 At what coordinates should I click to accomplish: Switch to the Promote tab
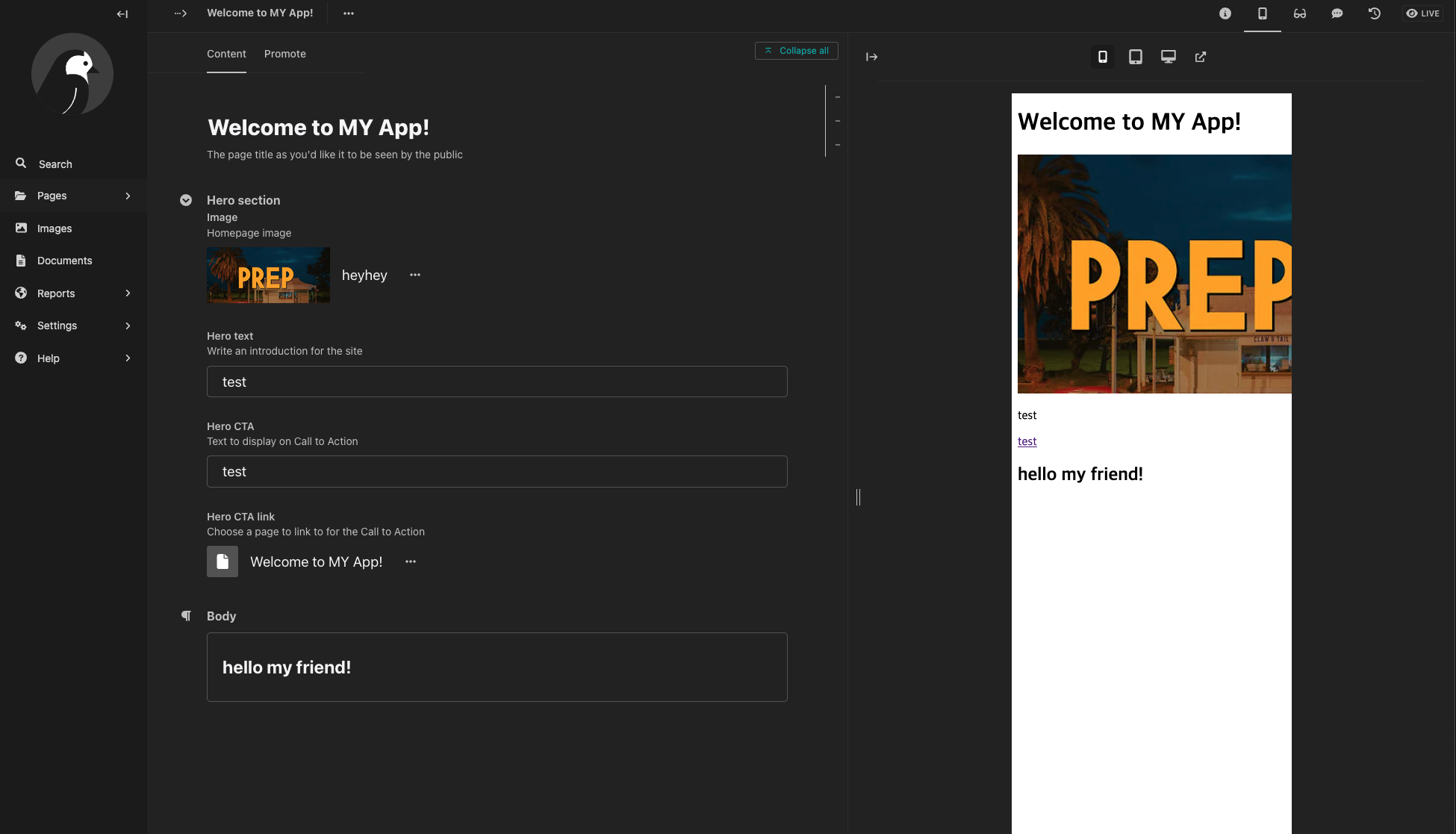pyautogui.click(x=285, y=54)
